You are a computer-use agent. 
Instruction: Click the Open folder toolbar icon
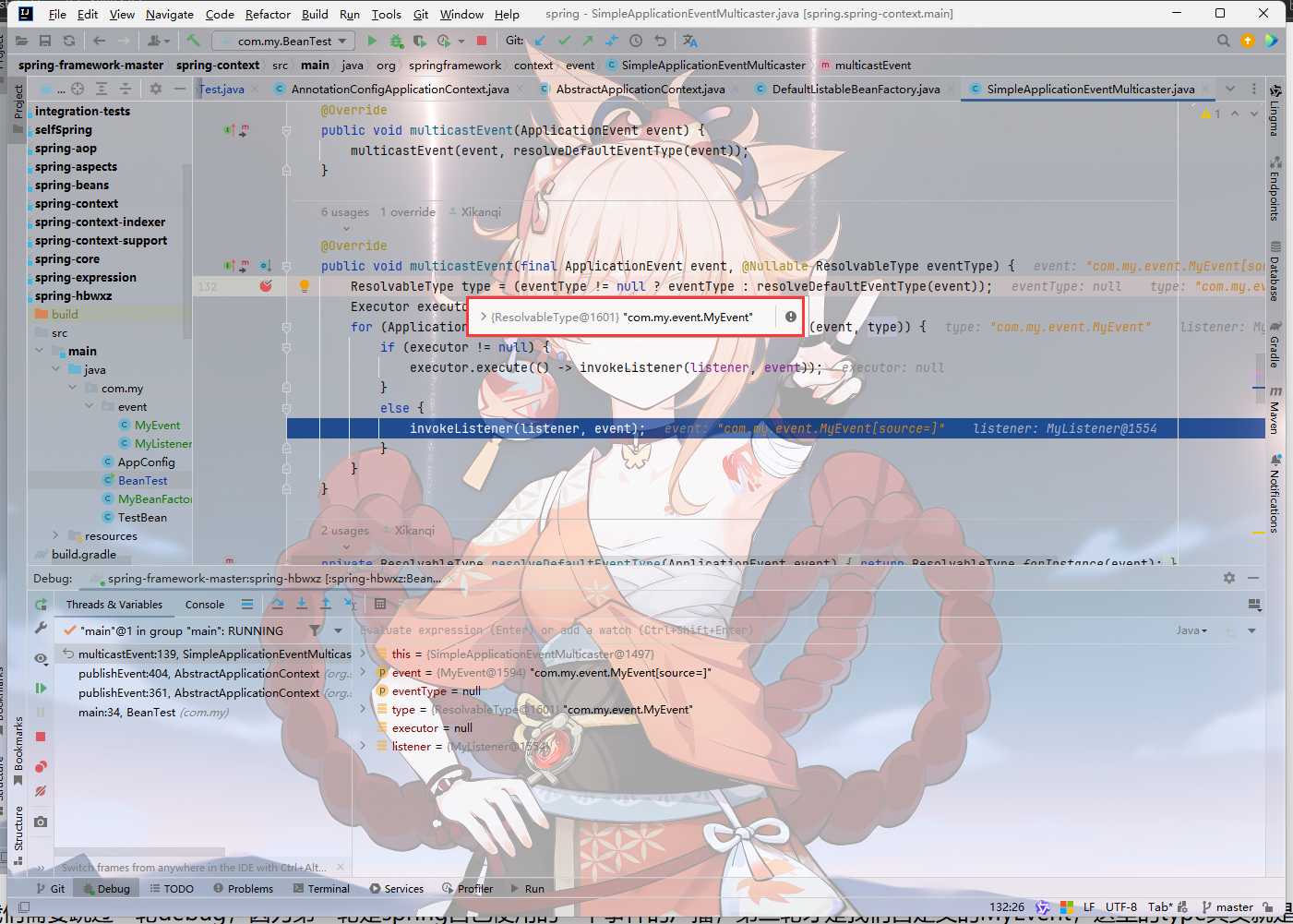coord(21,41)
